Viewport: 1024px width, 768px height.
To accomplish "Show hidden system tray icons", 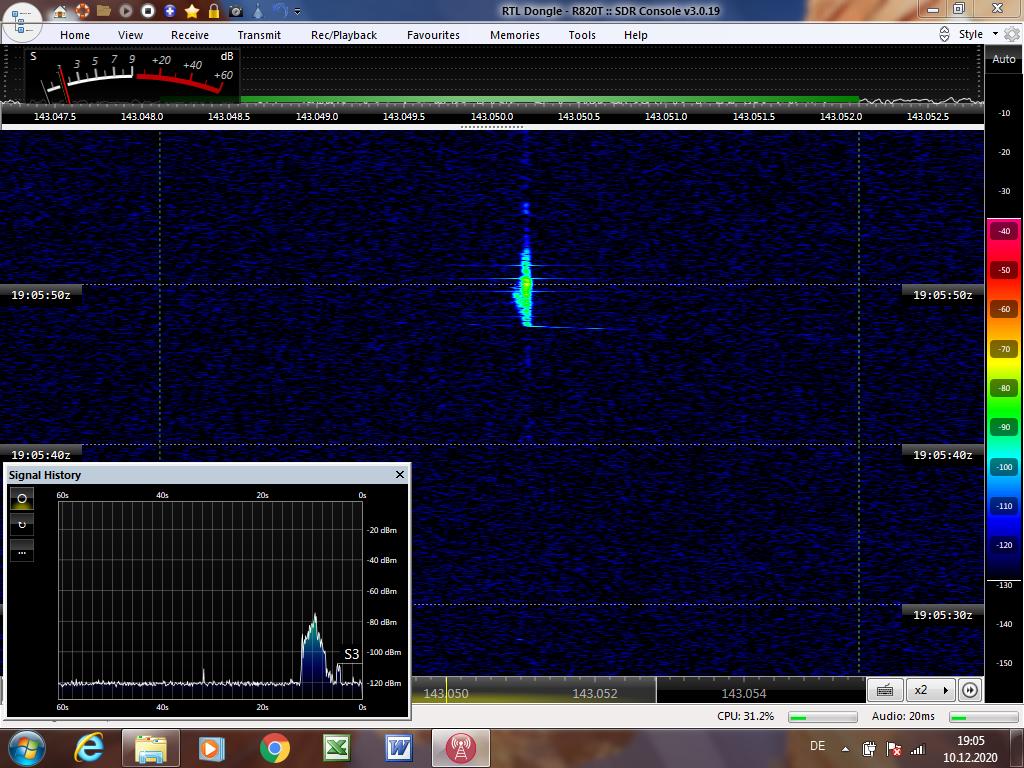I will point(846,749).
